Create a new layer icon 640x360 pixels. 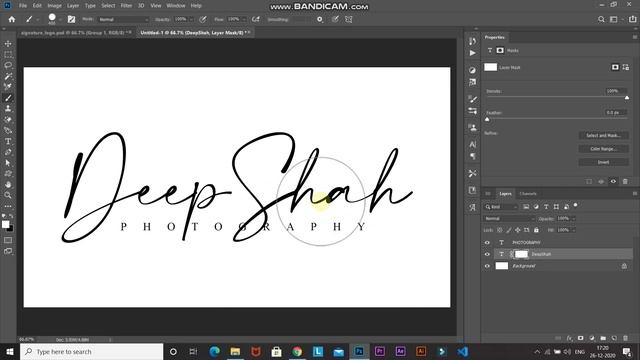pyautogui.click(x=614, y=338)
